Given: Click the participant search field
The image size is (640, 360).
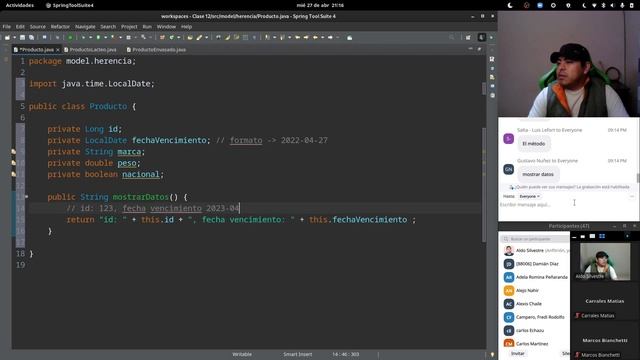Looking at the screenshot, I should 535,239.
